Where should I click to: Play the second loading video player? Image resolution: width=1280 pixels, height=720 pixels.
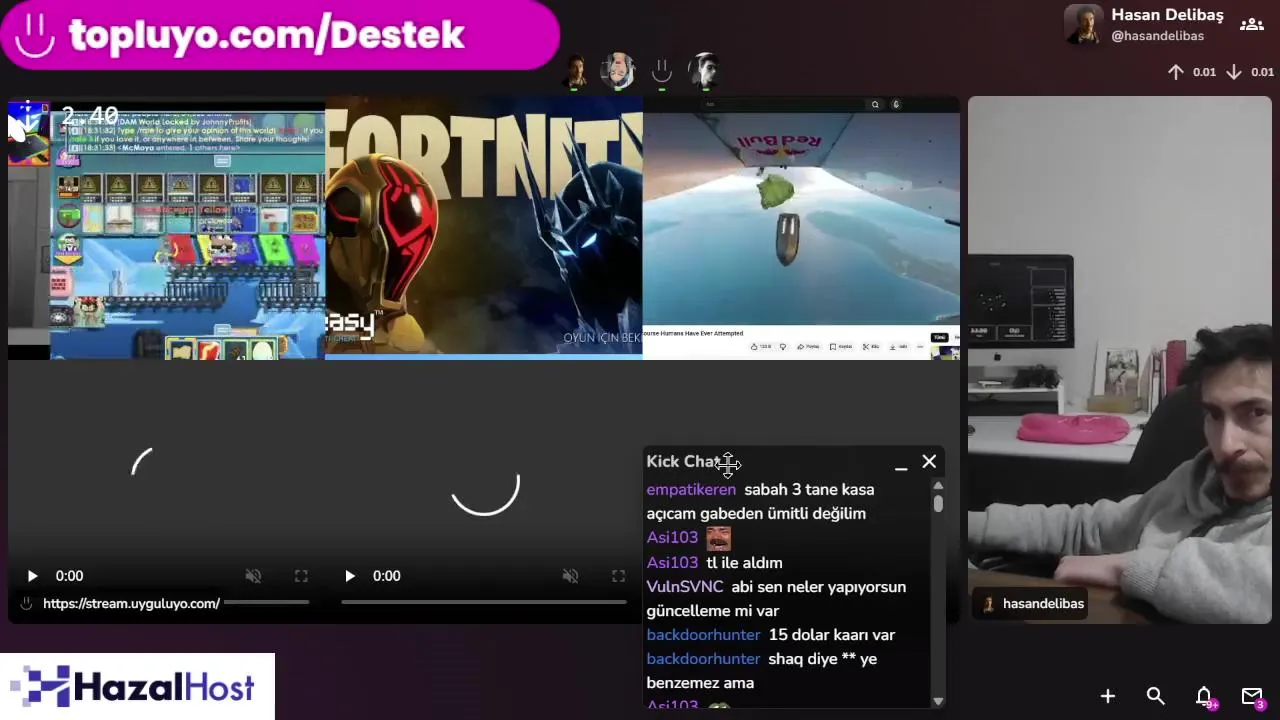tap(349, 576)
